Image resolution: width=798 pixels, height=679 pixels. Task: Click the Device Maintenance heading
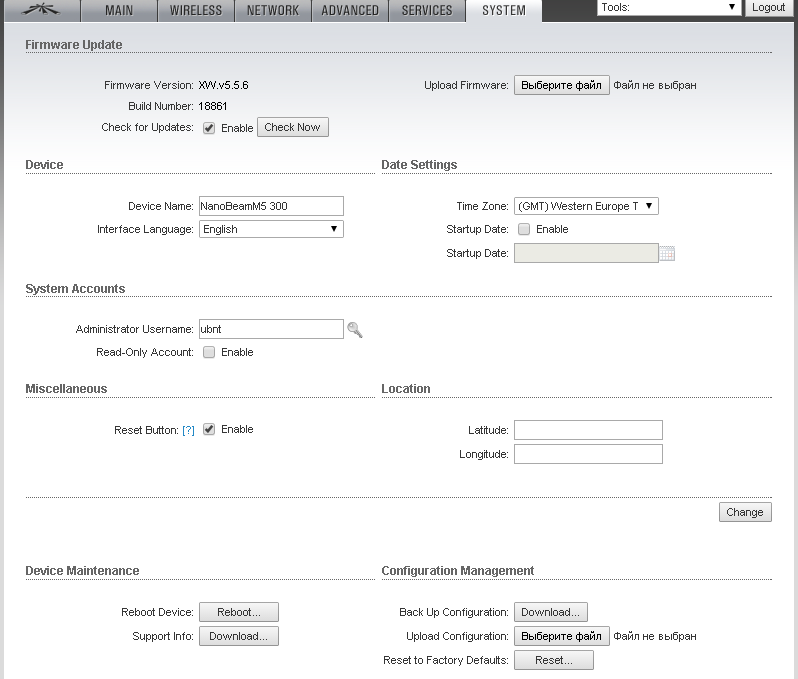click(x=82, y=571)
